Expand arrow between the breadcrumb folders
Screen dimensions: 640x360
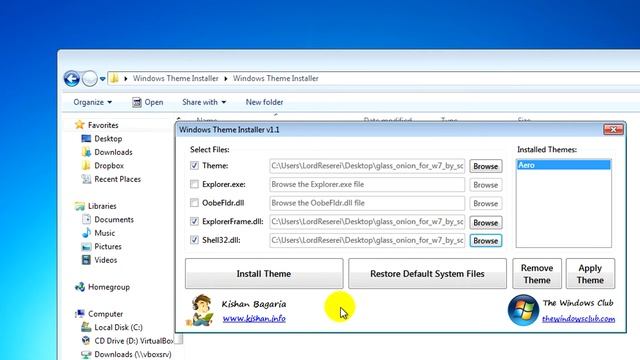pos(226,78)
